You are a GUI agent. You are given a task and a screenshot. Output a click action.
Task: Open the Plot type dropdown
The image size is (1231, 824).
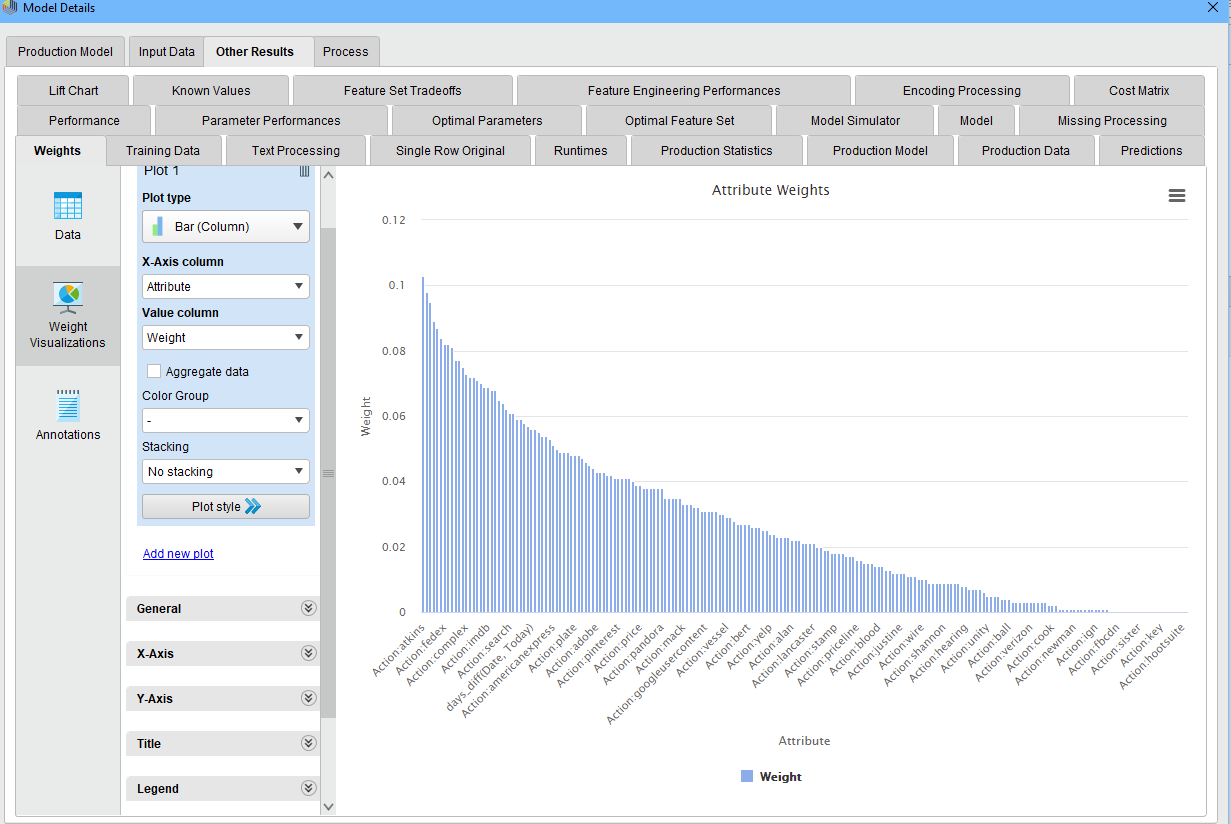(x=226, y=226)
